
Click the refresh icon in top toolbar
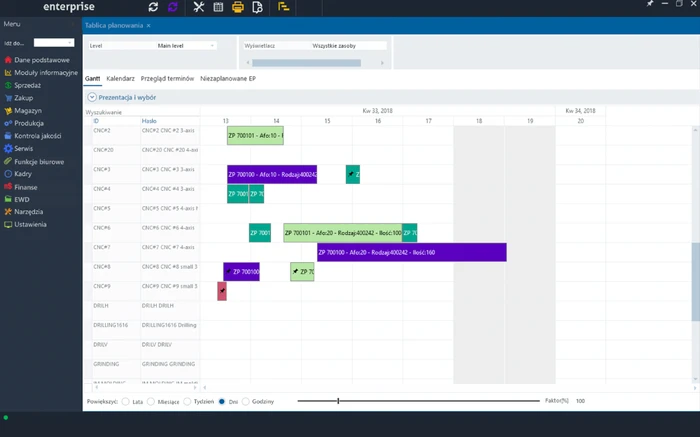(x=153, y=7)
